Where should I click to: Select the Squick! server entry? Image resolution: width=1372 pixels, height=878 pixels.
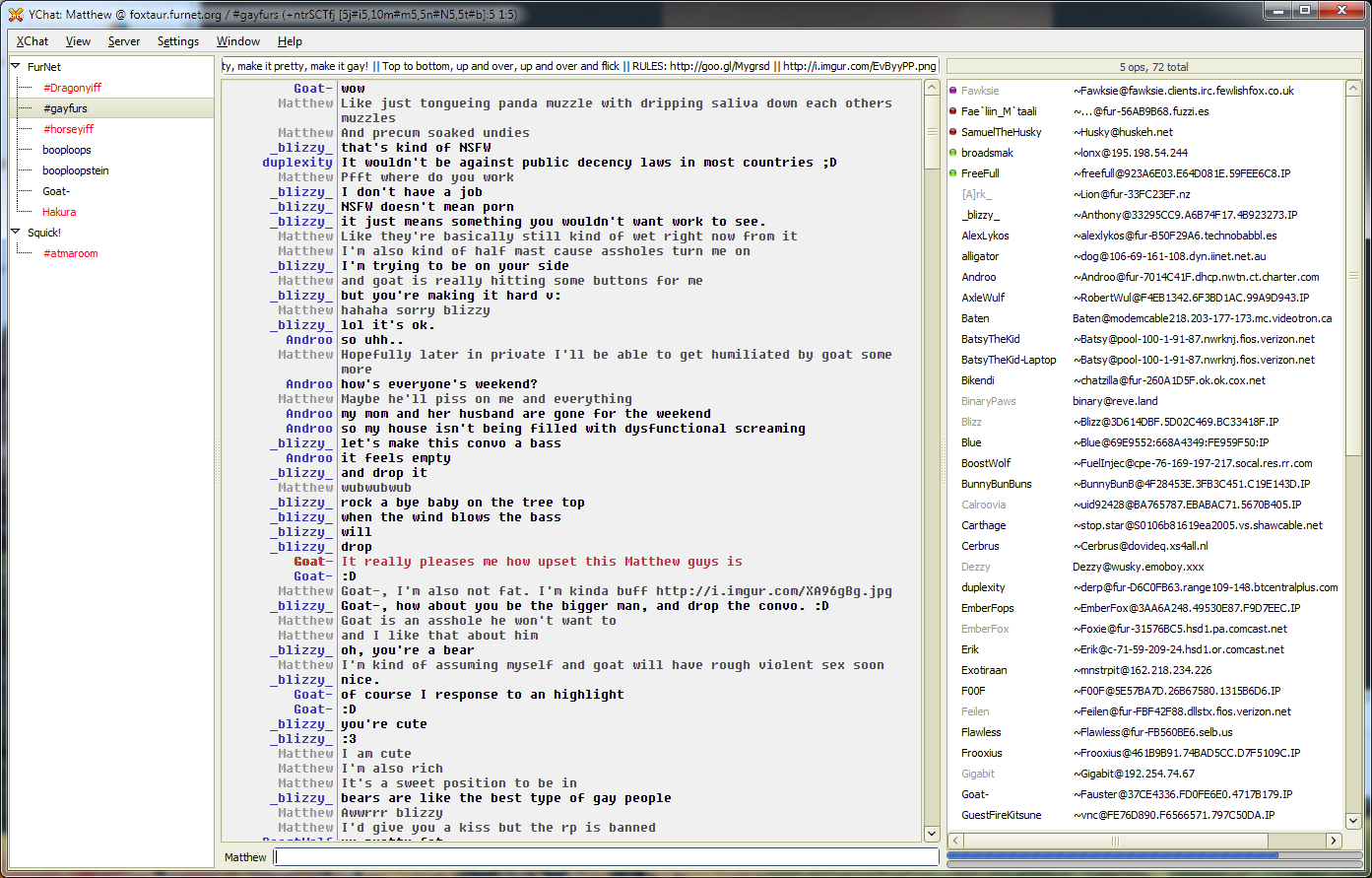(44, 233)
